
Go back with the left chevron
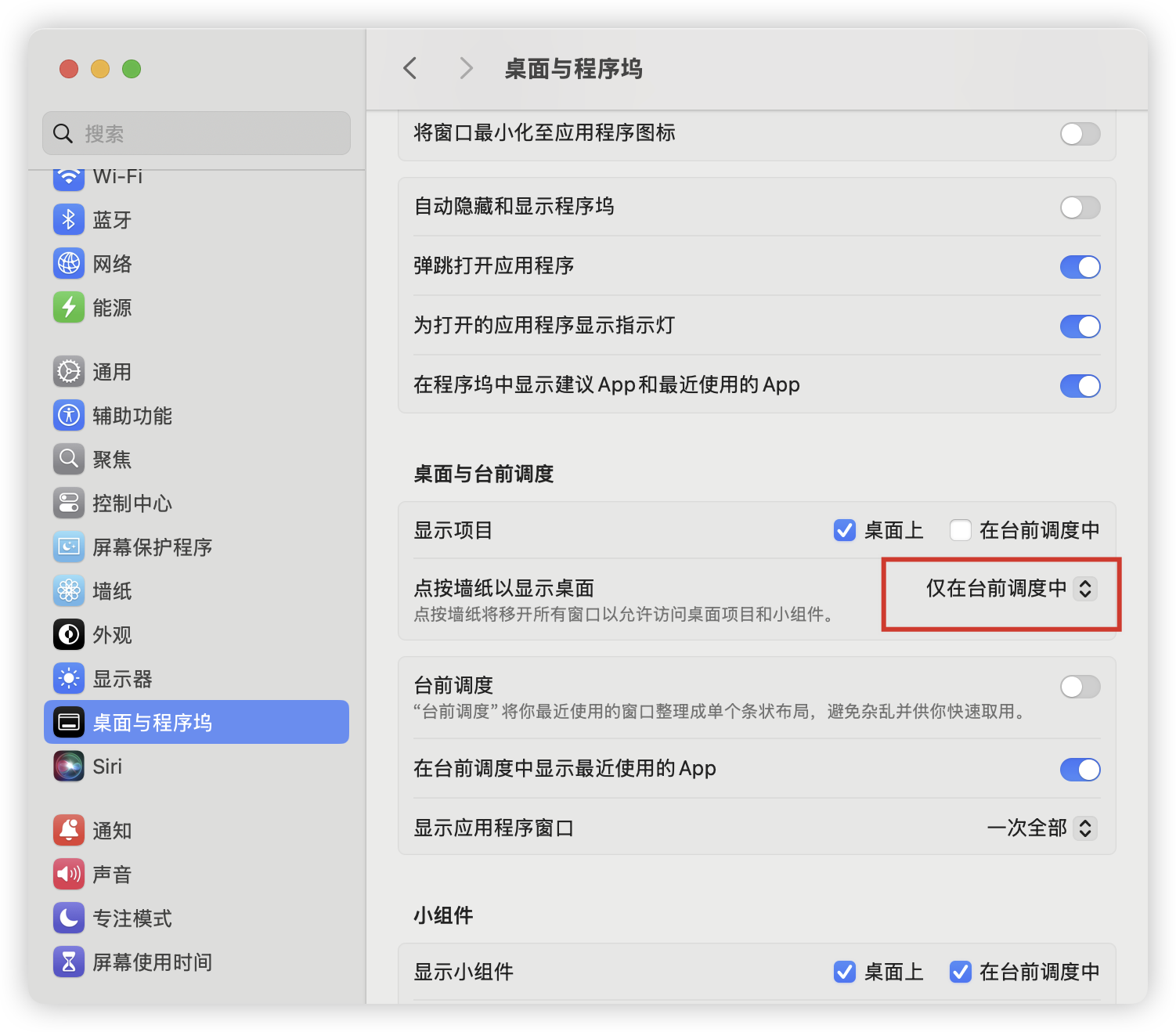tap(410, 69)
